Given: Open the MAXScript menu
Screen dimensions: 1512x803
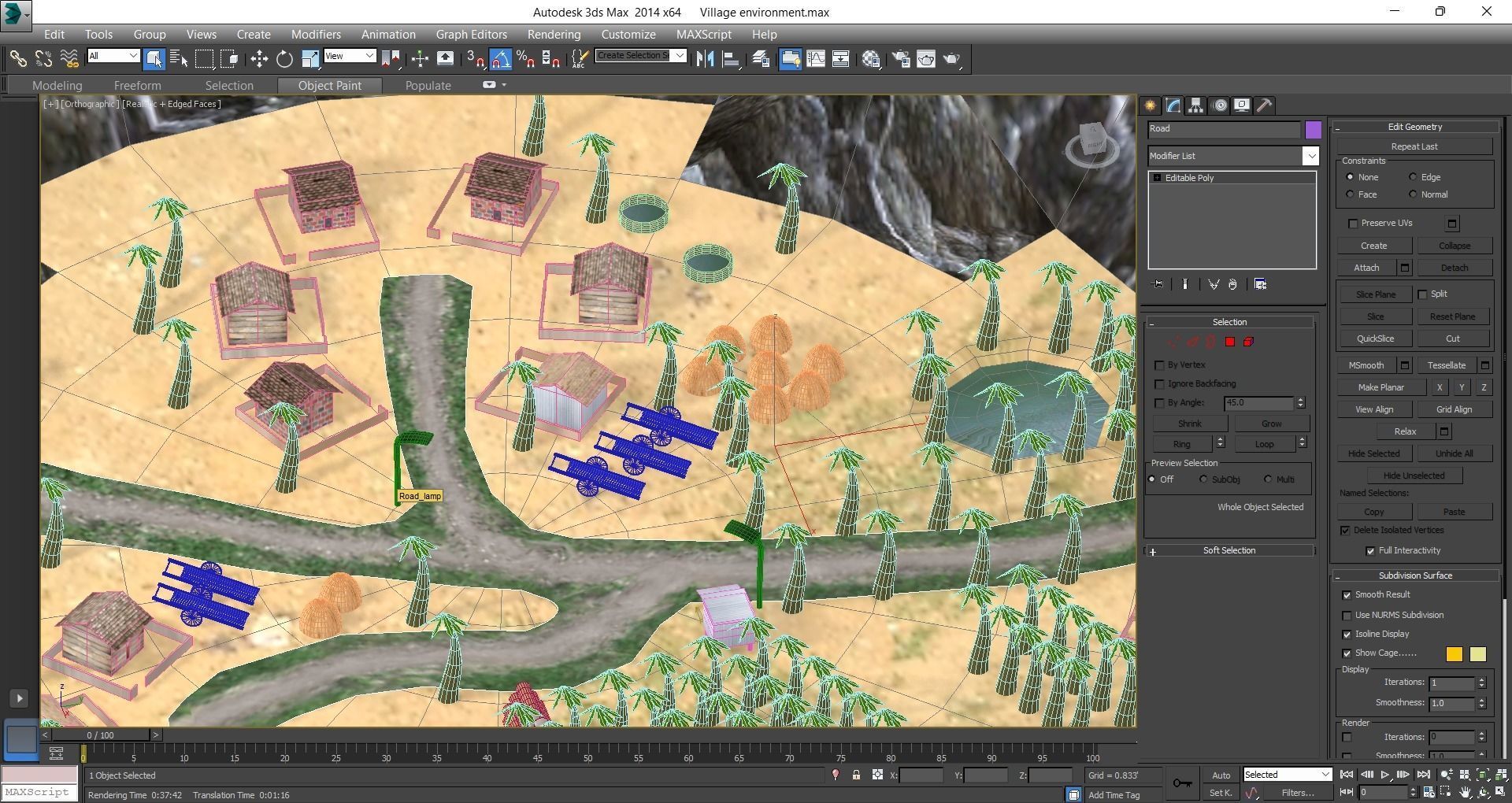Looking at the screenshot, I should (703, 35).
